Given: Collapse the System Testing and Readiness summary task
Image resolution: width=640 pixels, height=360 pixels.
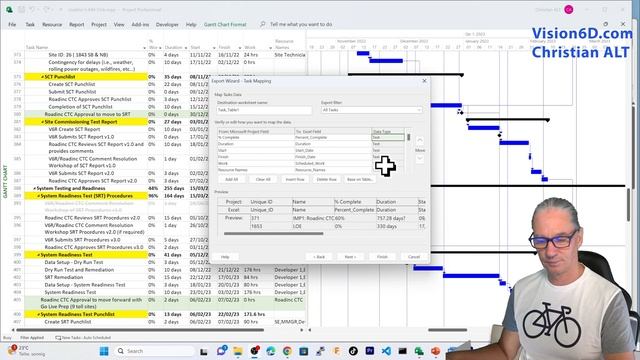Looking at the screenshot, I should pyautogui.click(x=35, y=189).
